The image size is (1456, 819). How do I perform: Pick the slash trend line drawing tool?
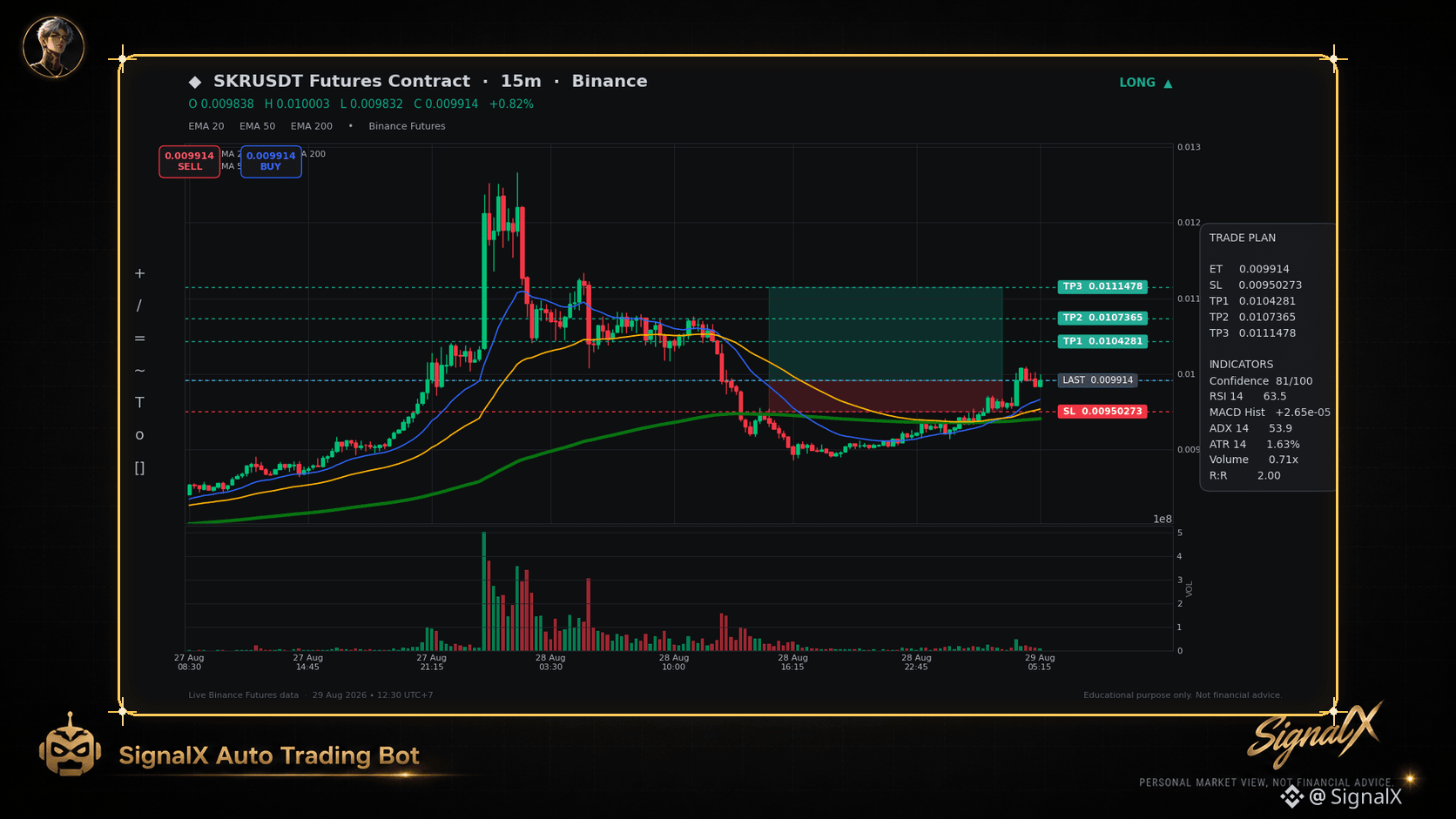[139, 305]
